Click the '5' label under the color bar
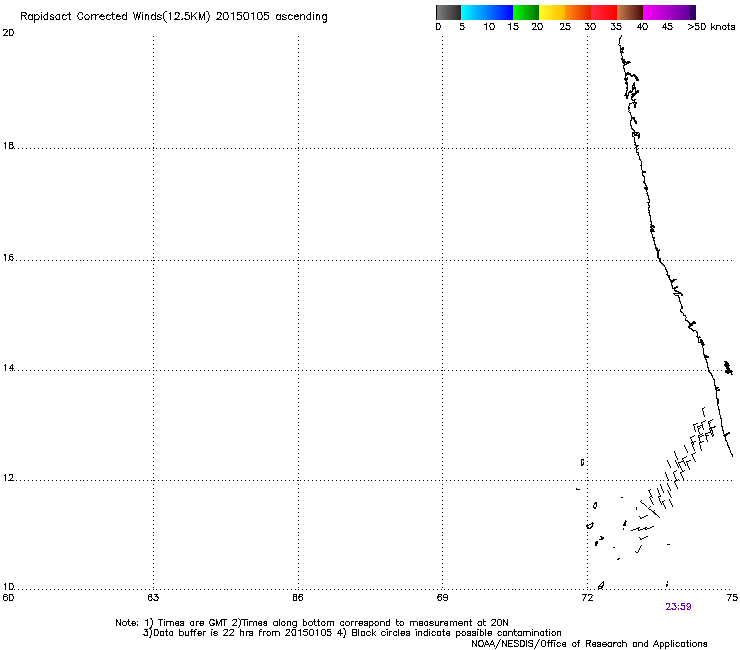 (462, 27)
